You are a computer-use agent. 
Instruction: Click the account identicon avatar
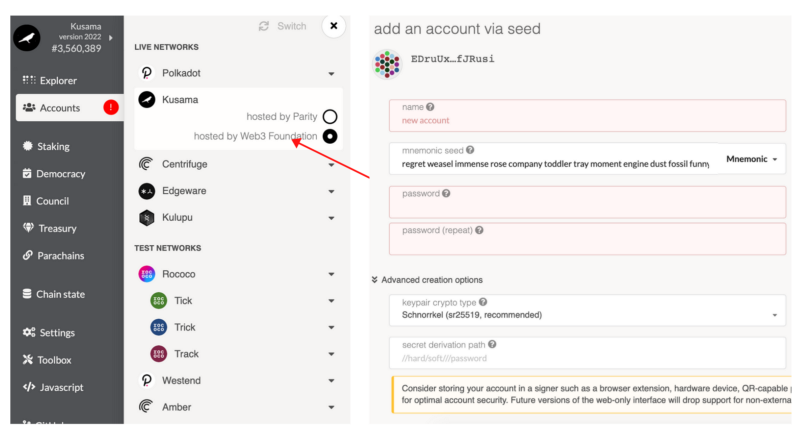pyautogui.click(x=387, y=64)
